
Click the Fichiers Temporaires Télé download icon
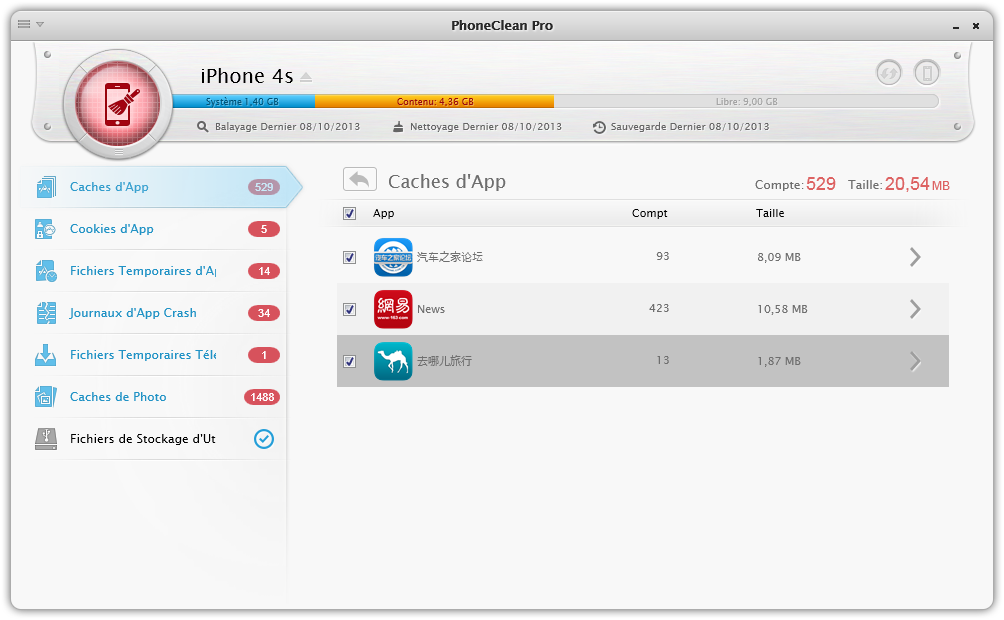tap(45, 355)
